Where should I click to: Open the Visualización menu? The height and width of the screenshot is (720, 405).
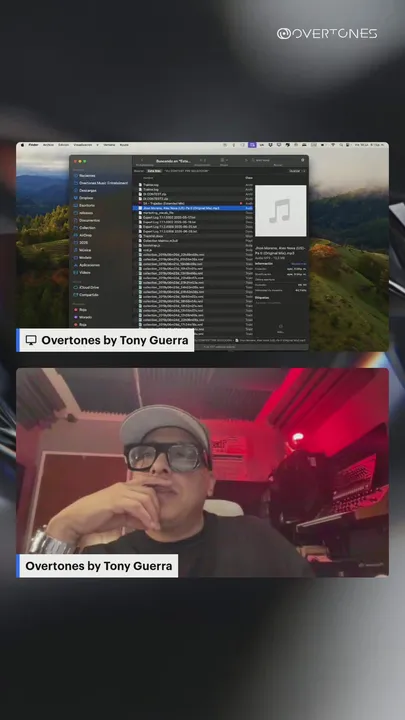coord(83,145)
